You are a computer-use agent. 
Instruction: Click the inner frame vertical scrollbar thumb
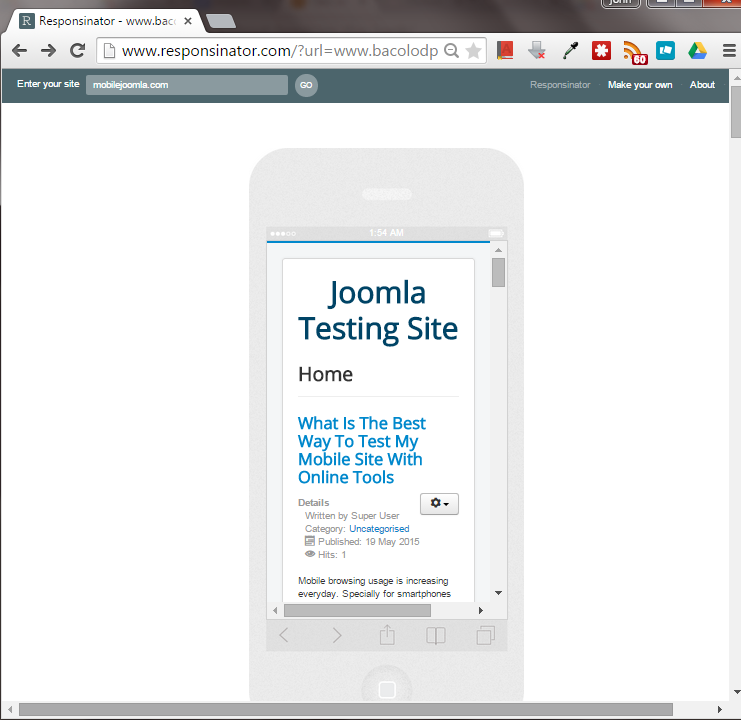498,272
